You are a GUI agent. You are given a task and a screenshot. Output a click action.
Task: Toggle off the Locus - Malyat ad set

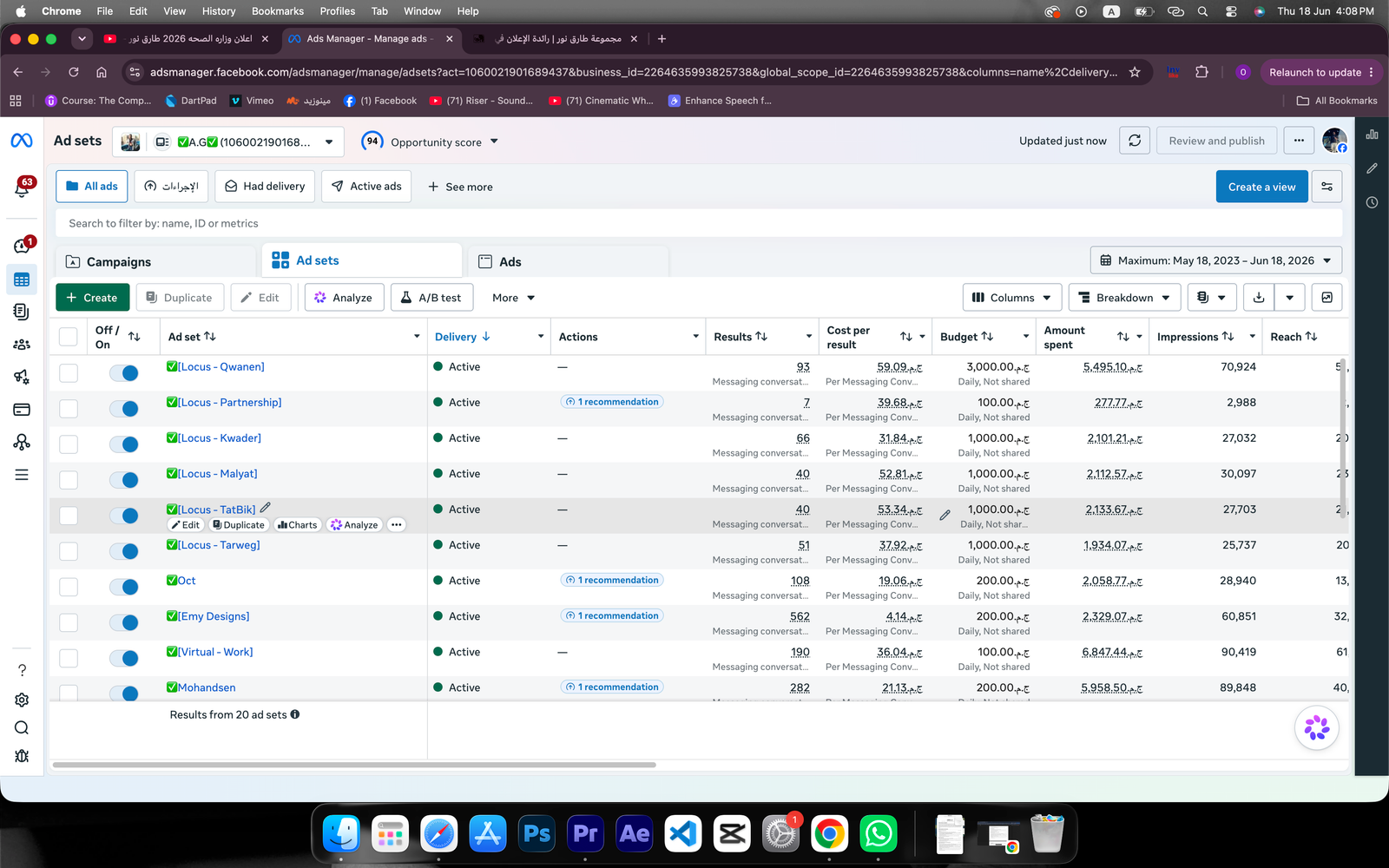tap(124, 480)
